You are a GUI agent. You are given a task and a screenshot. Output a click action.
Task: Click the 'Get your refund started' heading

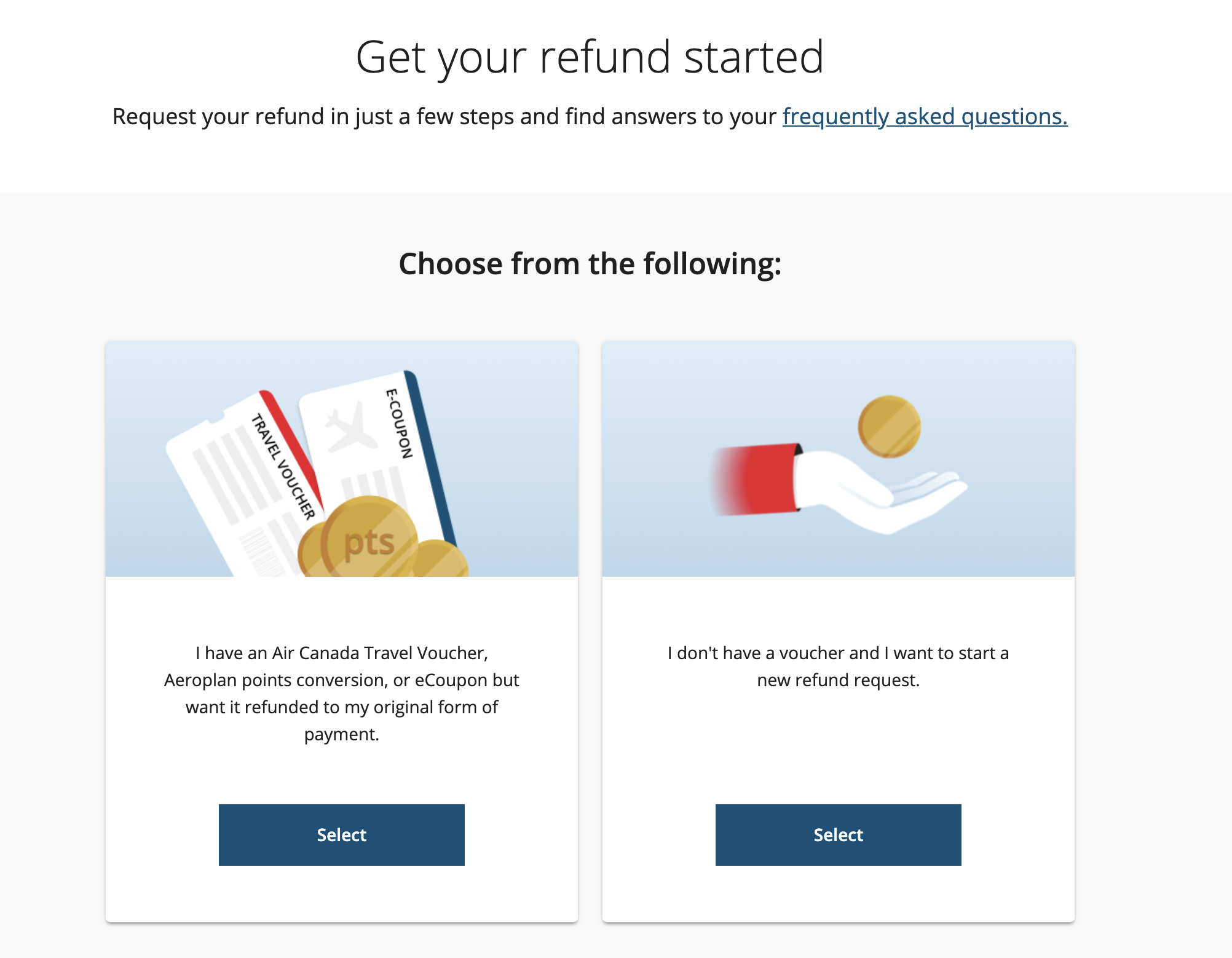[x=590, y=57]
